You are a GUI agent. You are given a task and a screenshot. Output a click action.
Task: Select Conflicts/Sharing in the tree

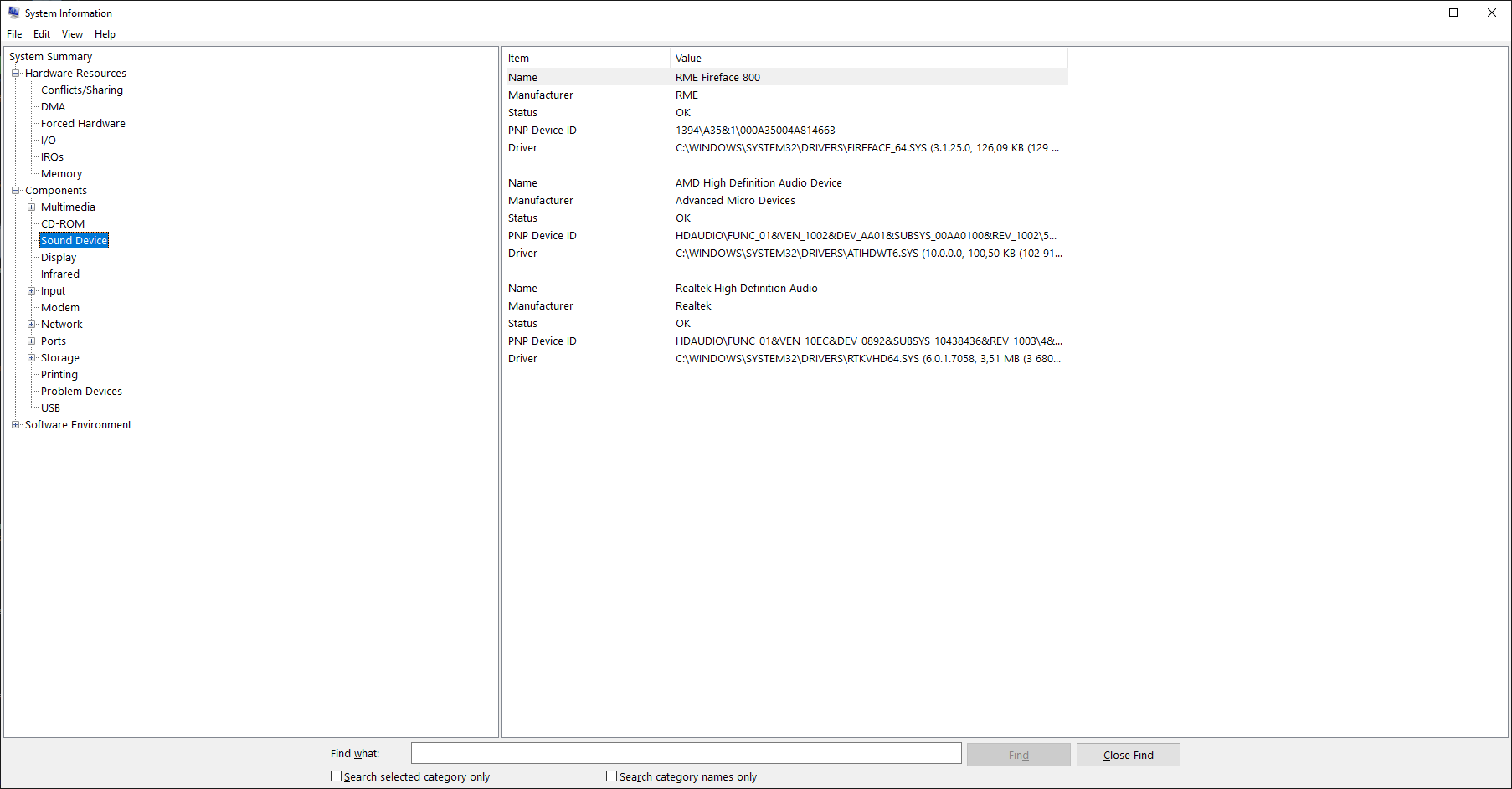click(82, 90)
